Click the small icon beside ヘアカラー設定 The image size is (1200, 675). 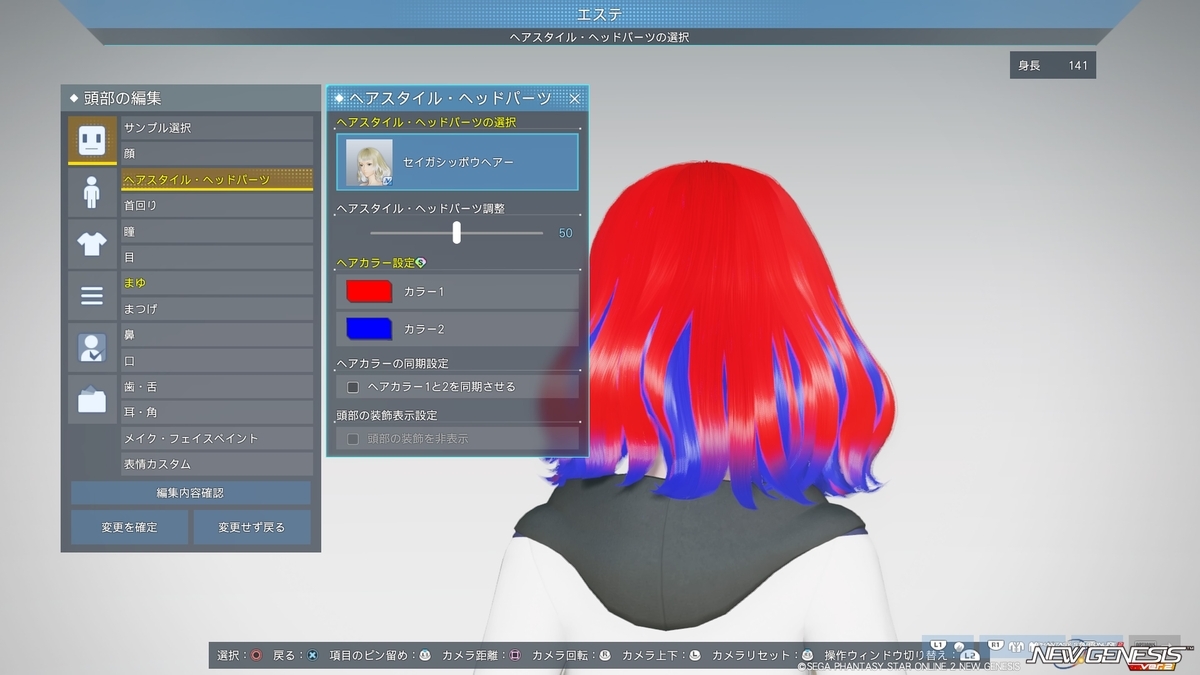[x=421, y=263]
